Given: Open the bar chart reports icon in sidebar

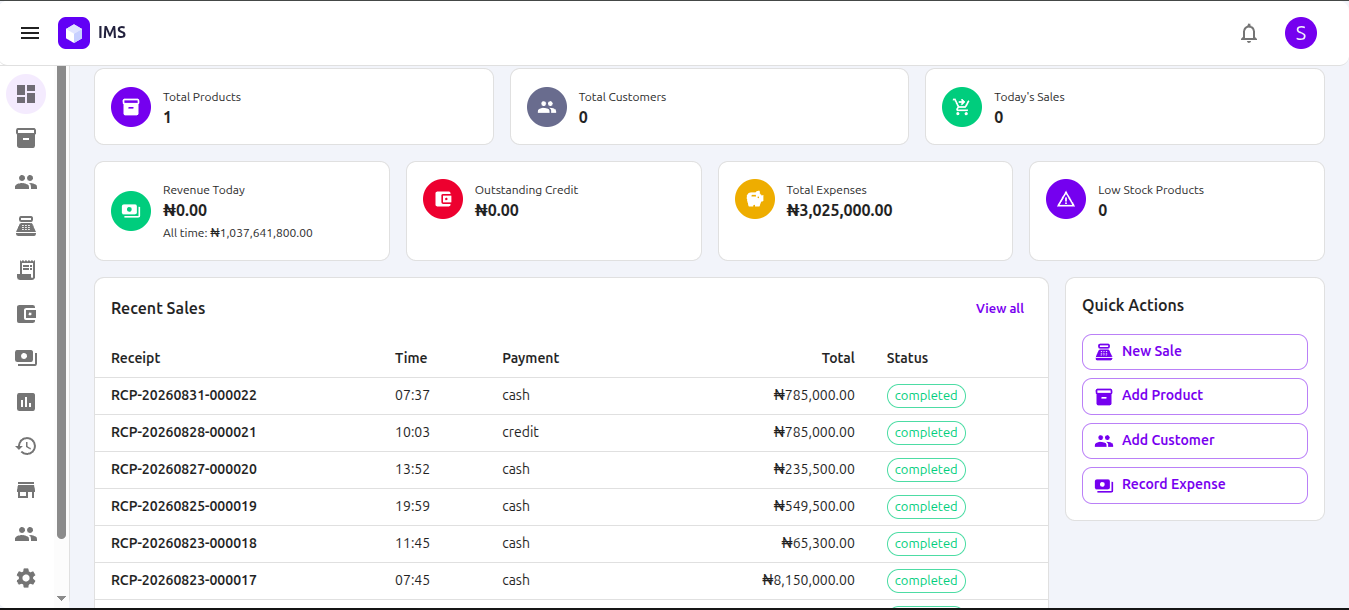Looking at the screenshot, I should pos(26,402).
